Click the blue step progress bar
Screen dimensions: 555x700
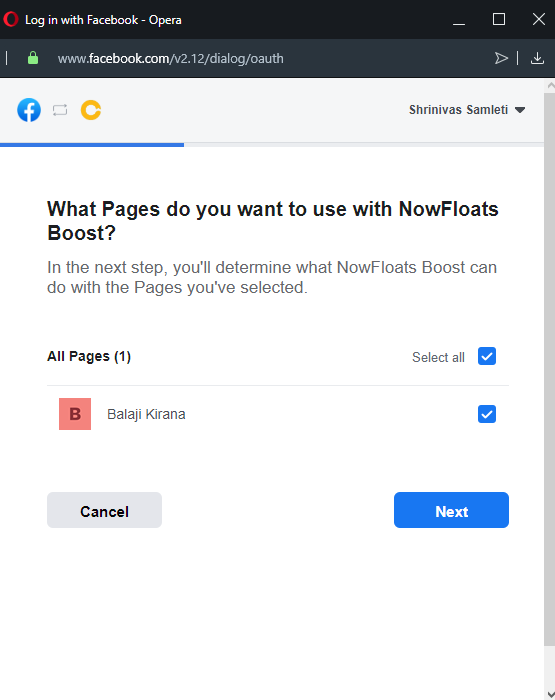92,145
